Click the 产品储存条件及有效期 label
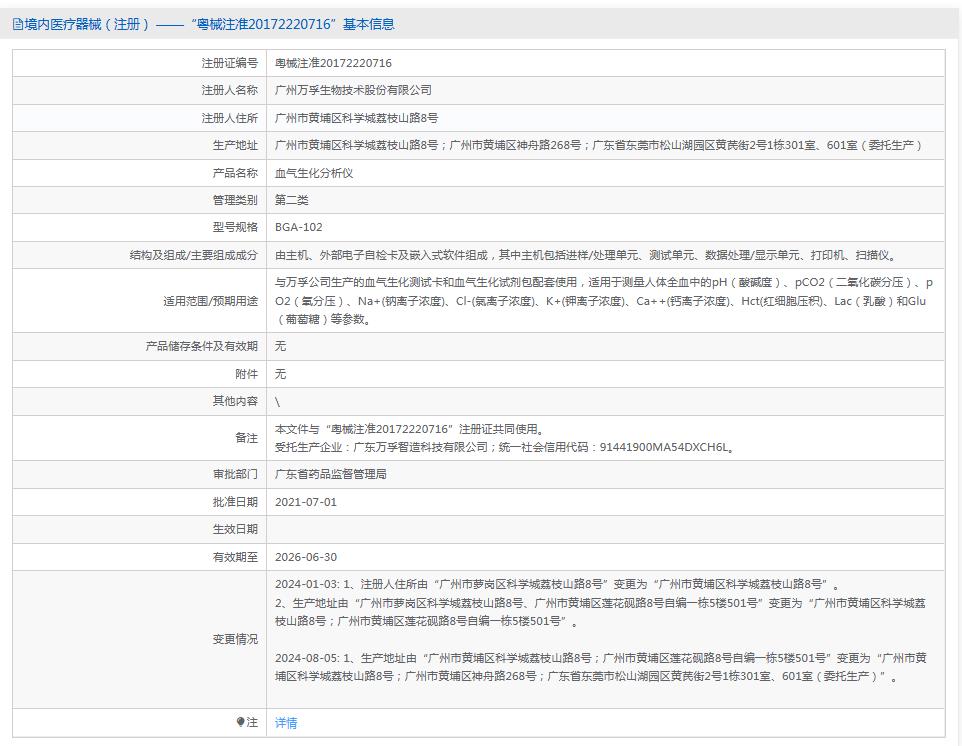Screen dimensions: 962x746 pyautogui.click(x=202, y=346)
